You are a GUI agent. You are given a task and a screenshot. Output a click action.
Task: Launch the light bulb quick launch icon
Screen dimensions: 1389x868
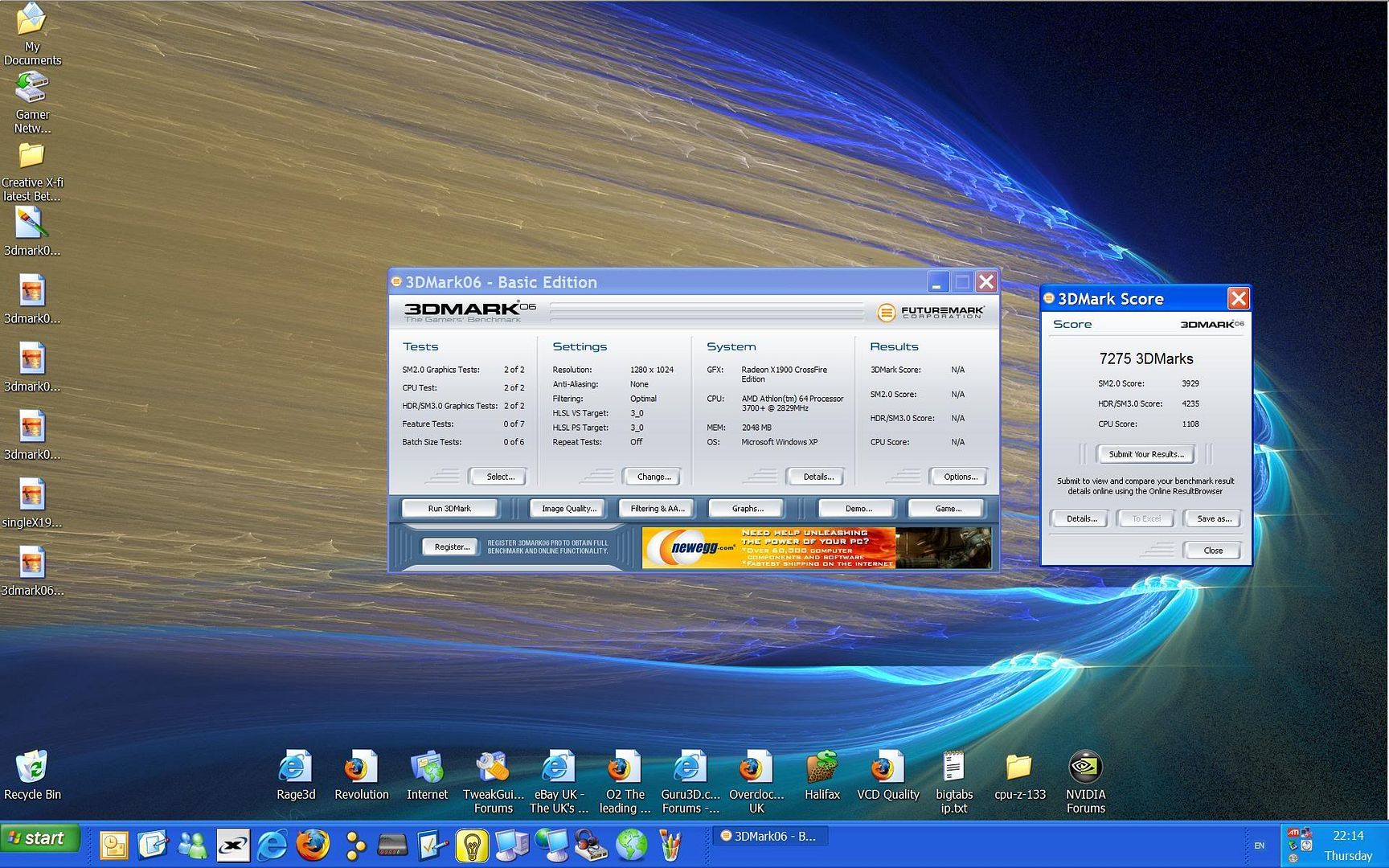point(471,845)
